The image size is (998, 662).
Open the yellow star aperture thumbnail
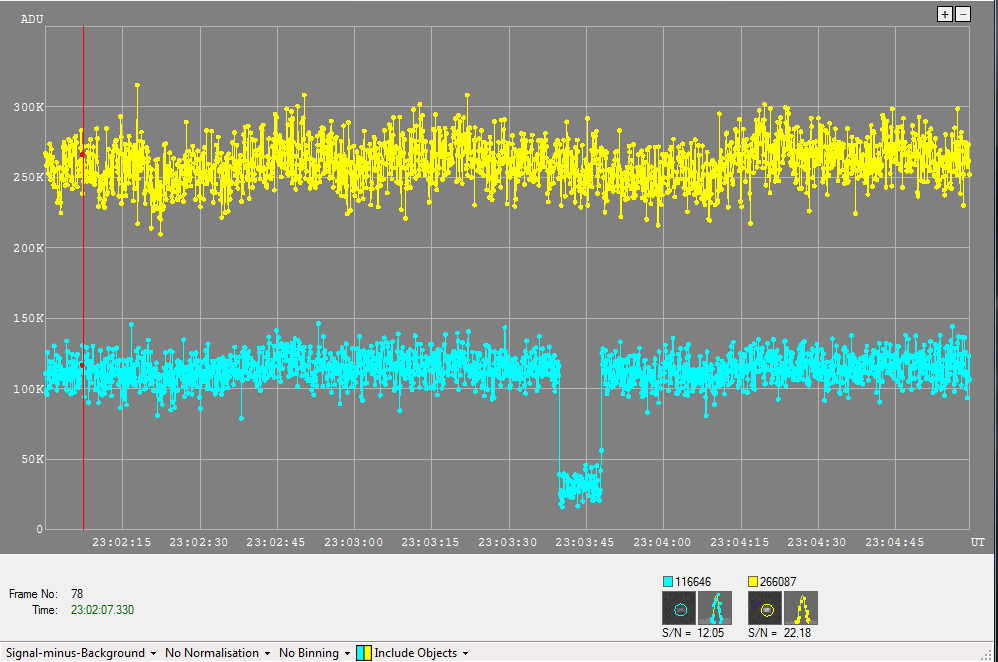(766, 608)
